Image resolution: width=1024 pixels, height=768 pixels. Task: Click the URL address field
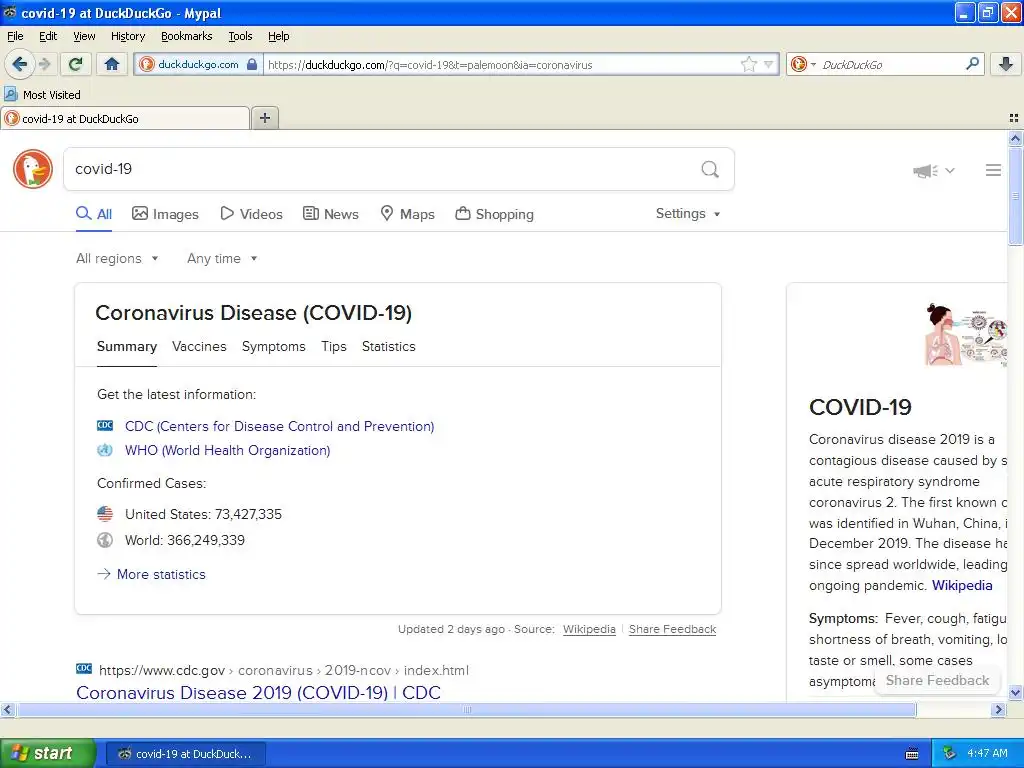[x=502, y=65]
